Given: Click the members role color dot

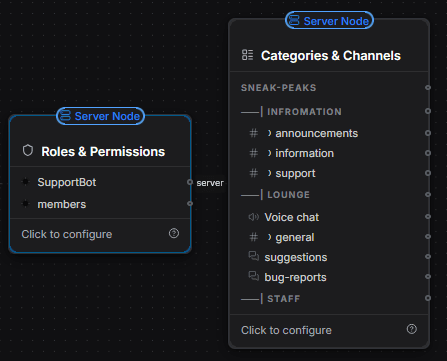Looking at the screenshot, I should coord(25,204).
